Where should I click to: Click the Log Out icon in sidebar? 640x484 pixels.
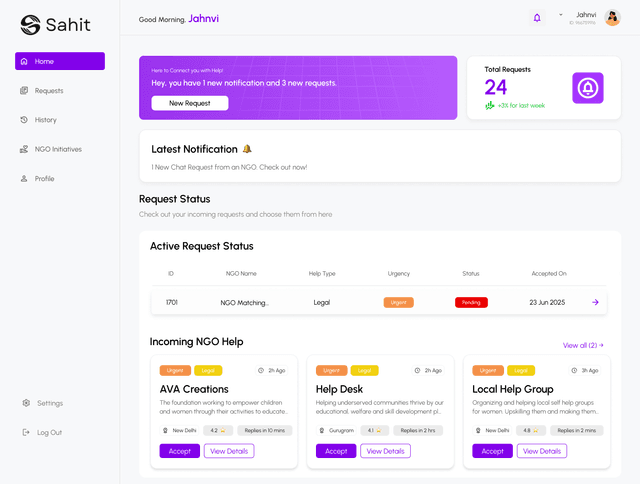pyautogui.click(x=25, y=432)
